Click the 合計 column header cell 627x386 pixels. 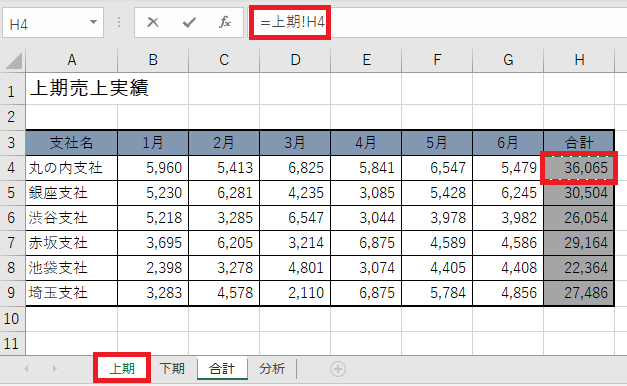point(579,142)
